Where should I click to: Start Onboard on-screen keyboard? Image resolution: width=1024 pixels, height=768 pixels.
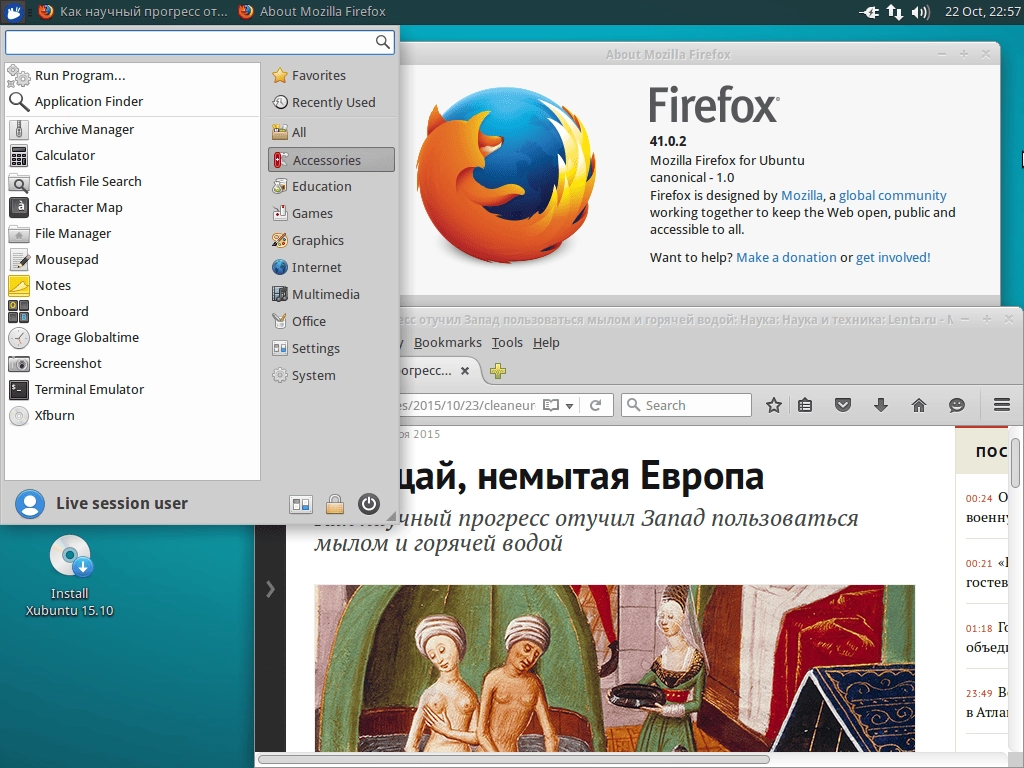[133, 312]
